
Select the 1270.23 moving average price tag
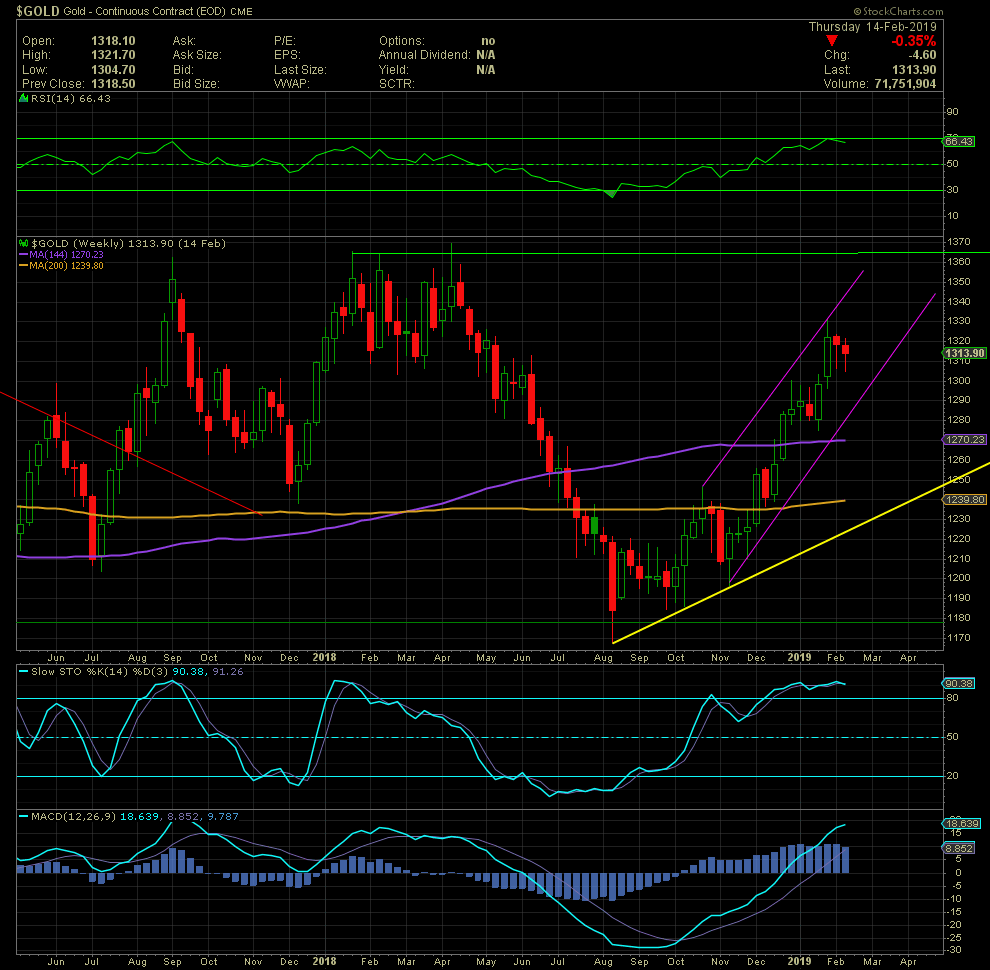tap(962, 439)
